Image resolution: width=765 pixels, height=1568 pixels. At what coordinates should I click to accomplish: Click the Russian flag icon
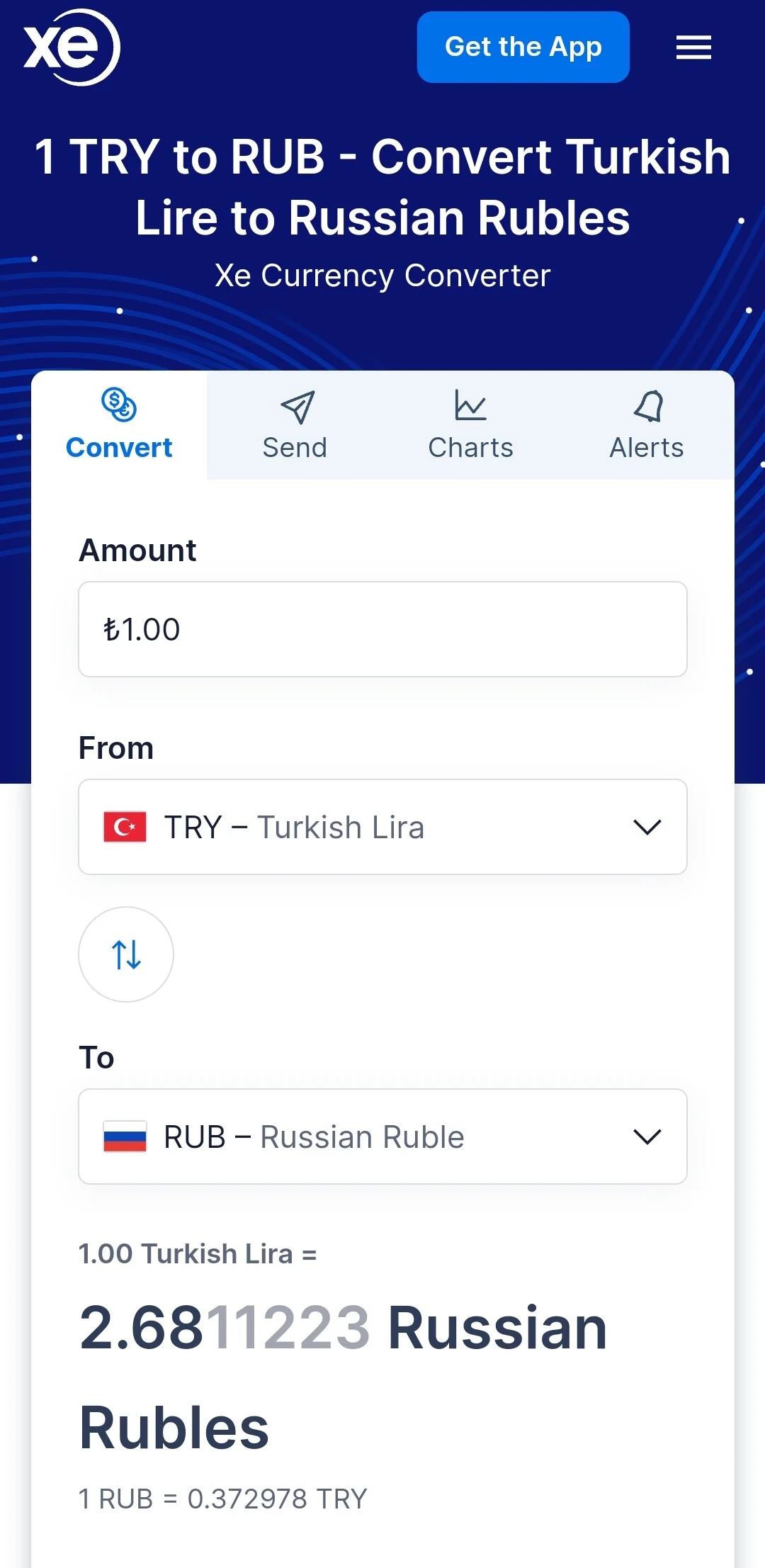(x=125, y=1136)
